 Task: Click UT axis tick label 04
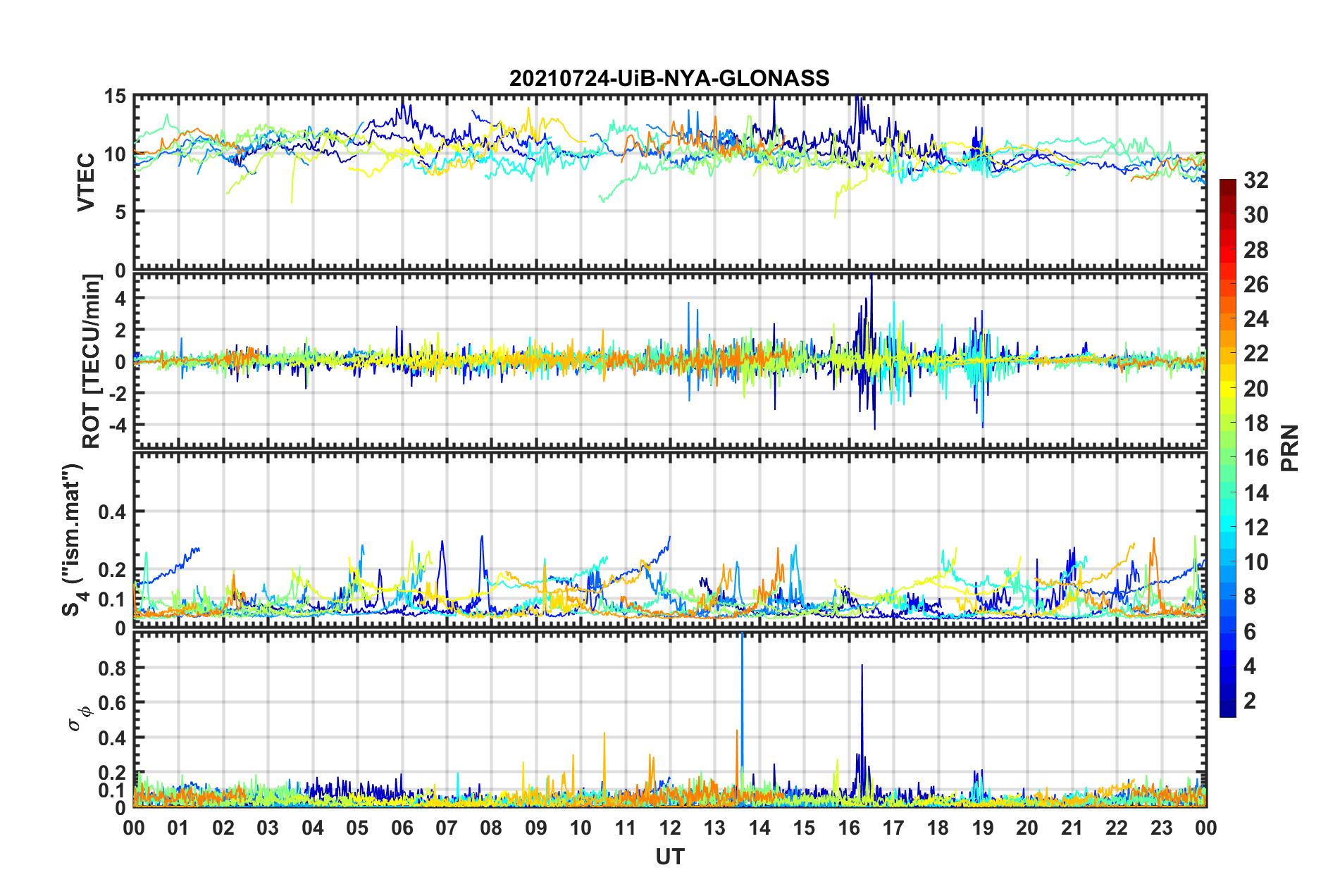[x=313, y=828]
